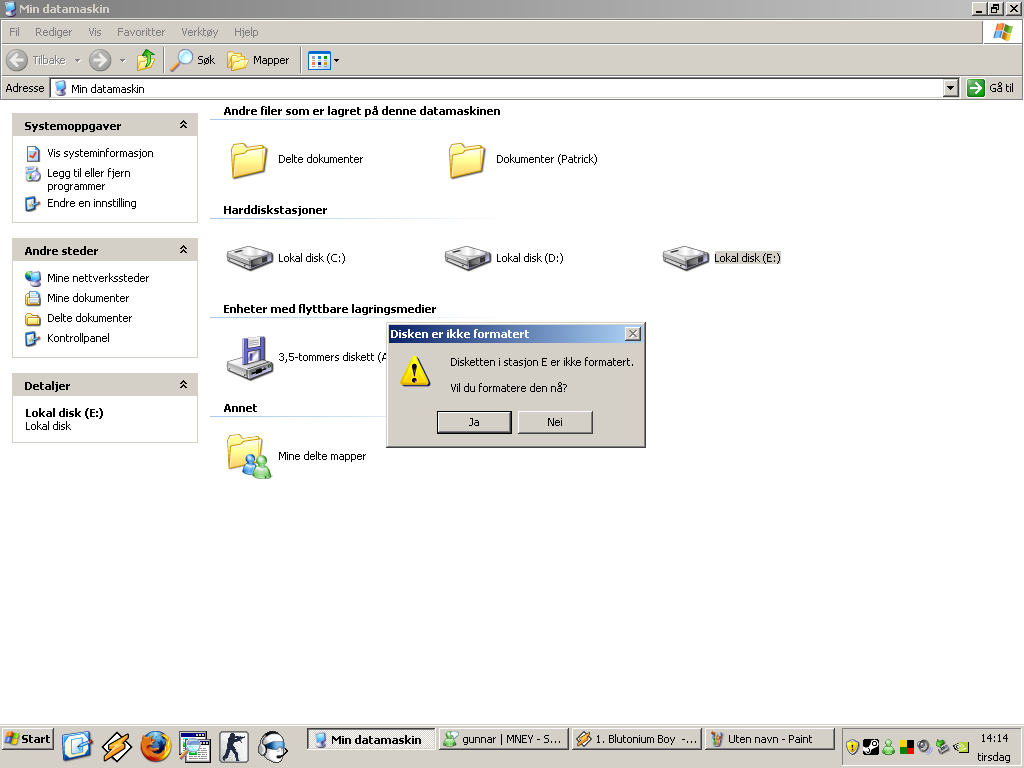This screenshot has height=768, width=1024.
Task: Launch Counter-Strike from quick launch
Action: [234, 747]
